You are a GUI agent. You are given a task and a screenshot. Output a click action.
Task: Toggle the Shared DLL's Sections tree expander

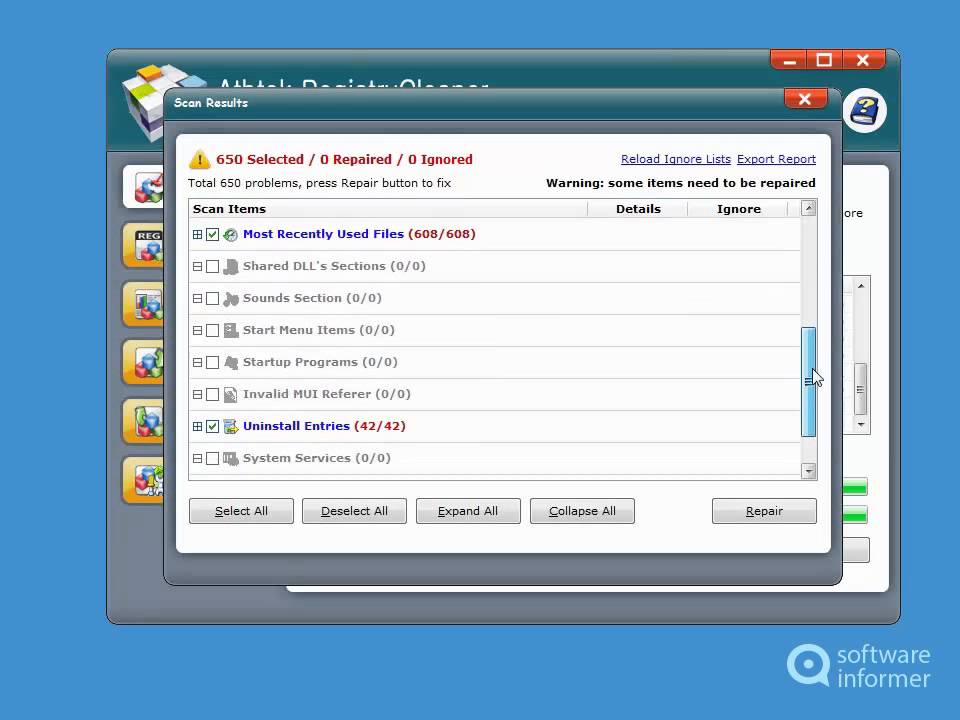coord(197,266)
